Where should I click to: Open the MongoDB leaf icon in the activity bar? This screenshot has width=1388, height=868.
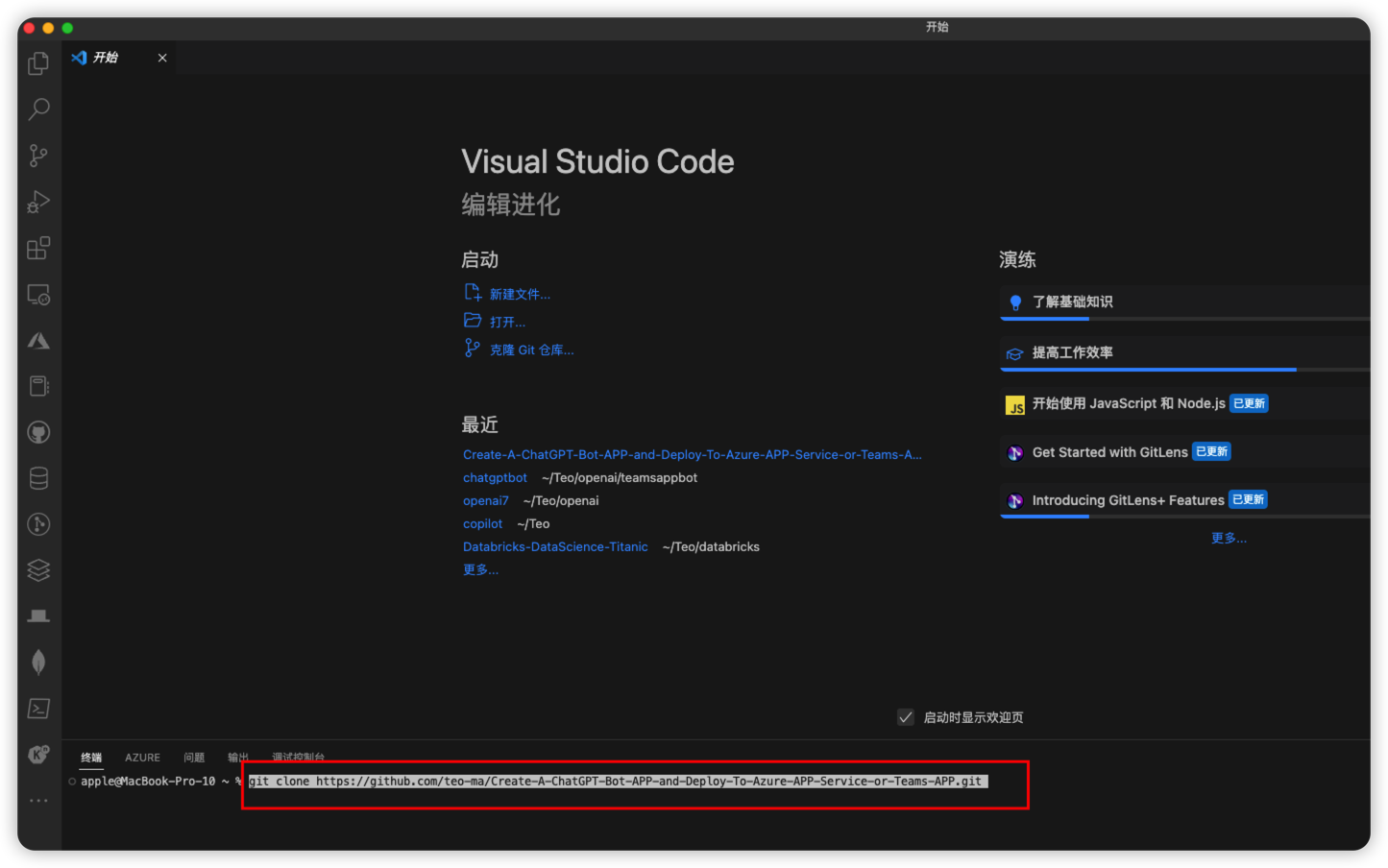38,662
